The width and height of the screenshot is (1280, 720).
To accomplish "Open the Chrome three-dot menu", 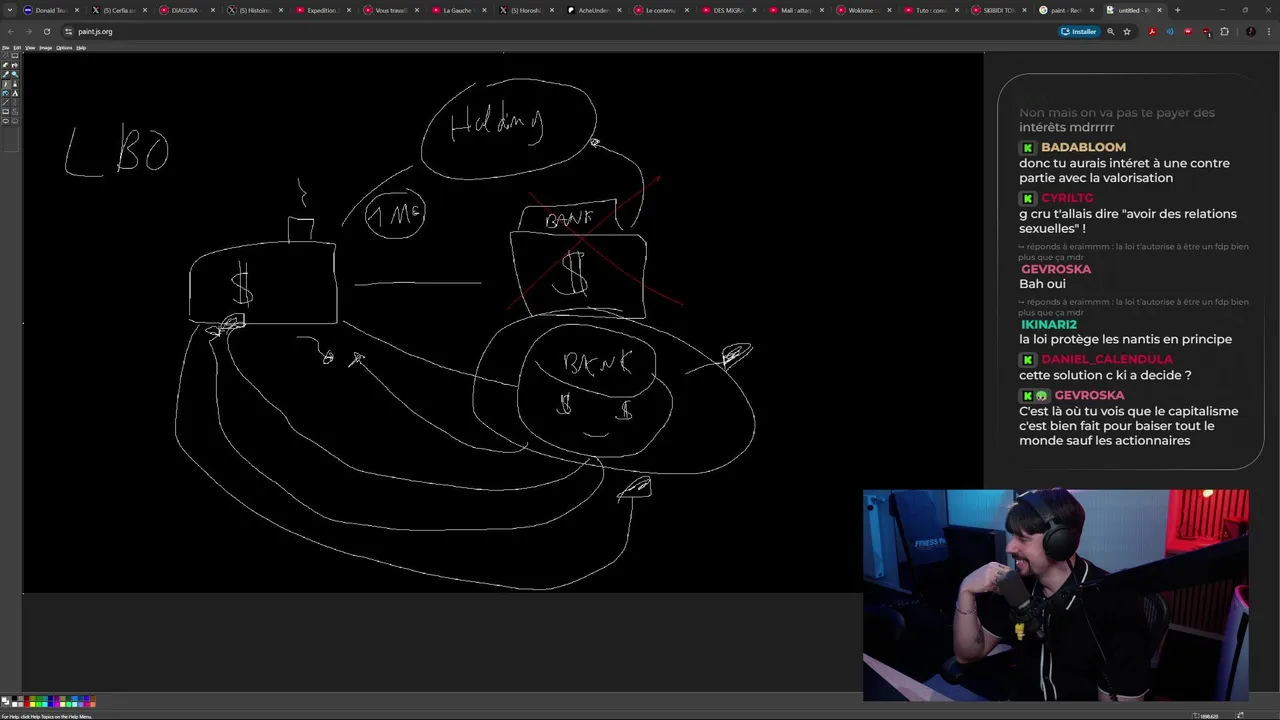I will tap(1269, 31).
